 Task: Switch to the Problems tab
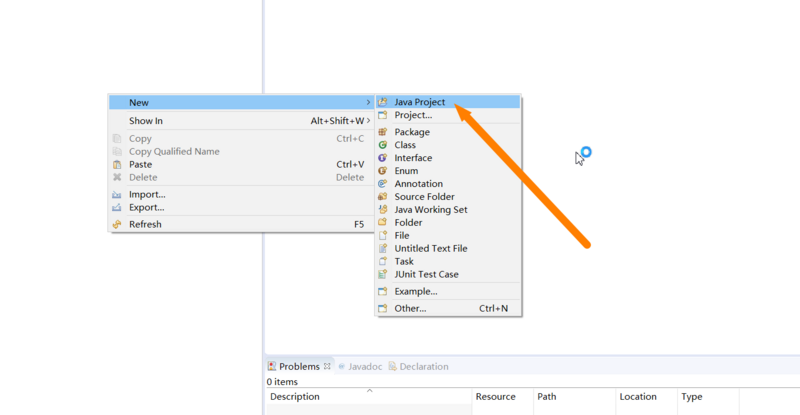pos(299,367)
